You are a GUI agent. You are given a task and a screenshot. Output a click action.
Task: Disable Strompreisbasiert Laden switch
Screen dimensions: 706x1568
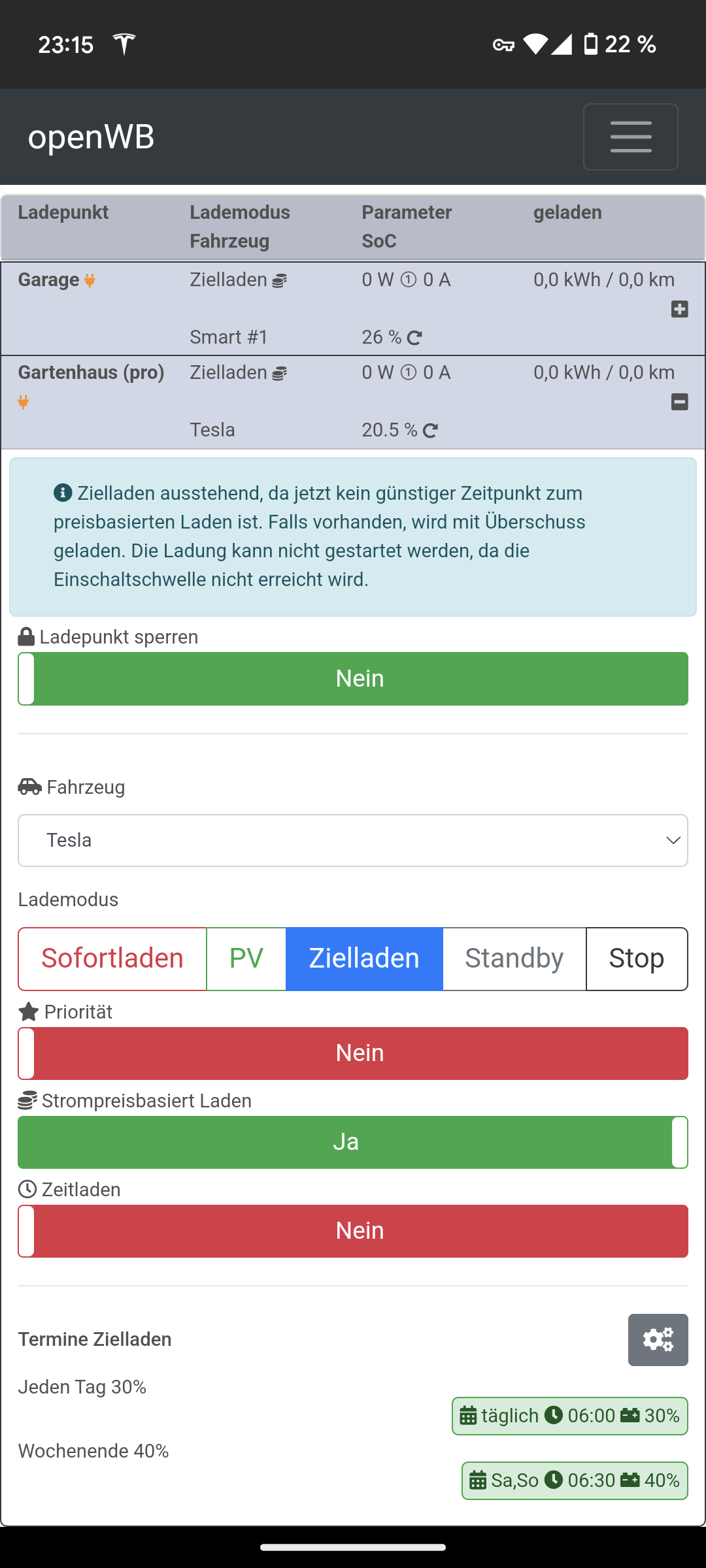pos(353,1142)
